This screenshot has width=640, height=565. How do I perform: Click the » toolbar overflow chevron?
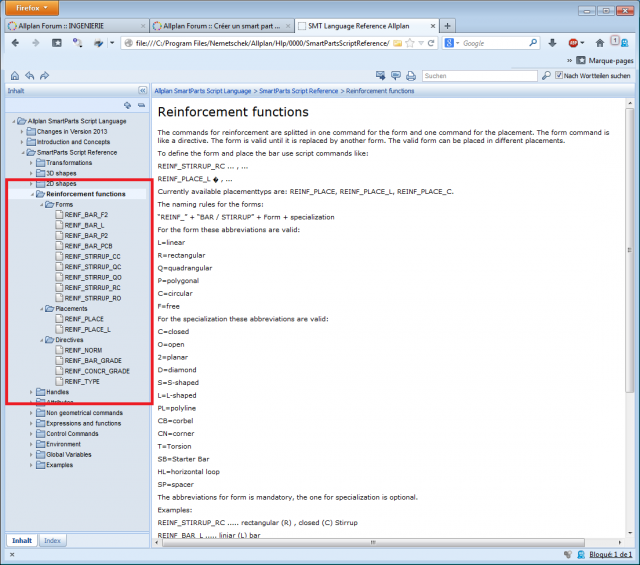point(569,60)
